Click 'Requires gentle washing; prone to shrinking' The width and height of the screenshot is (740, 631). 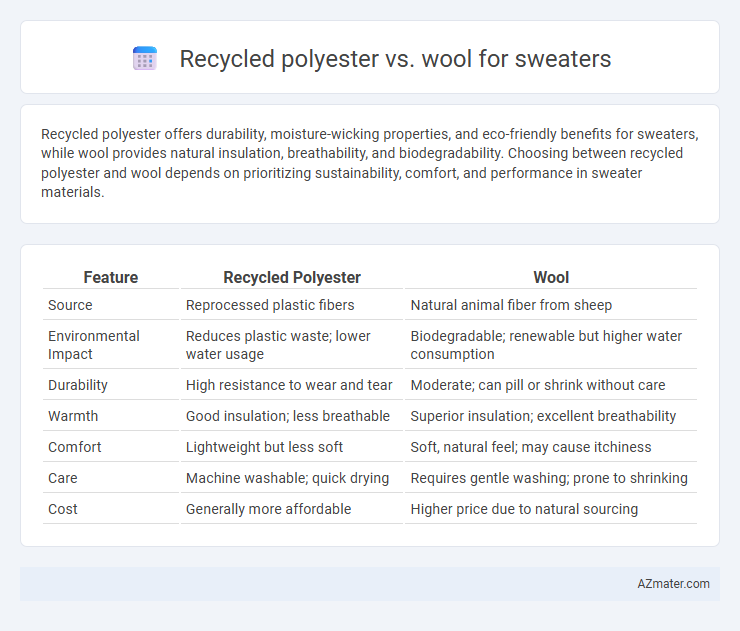pyautogui.click(x=549, y=478)
